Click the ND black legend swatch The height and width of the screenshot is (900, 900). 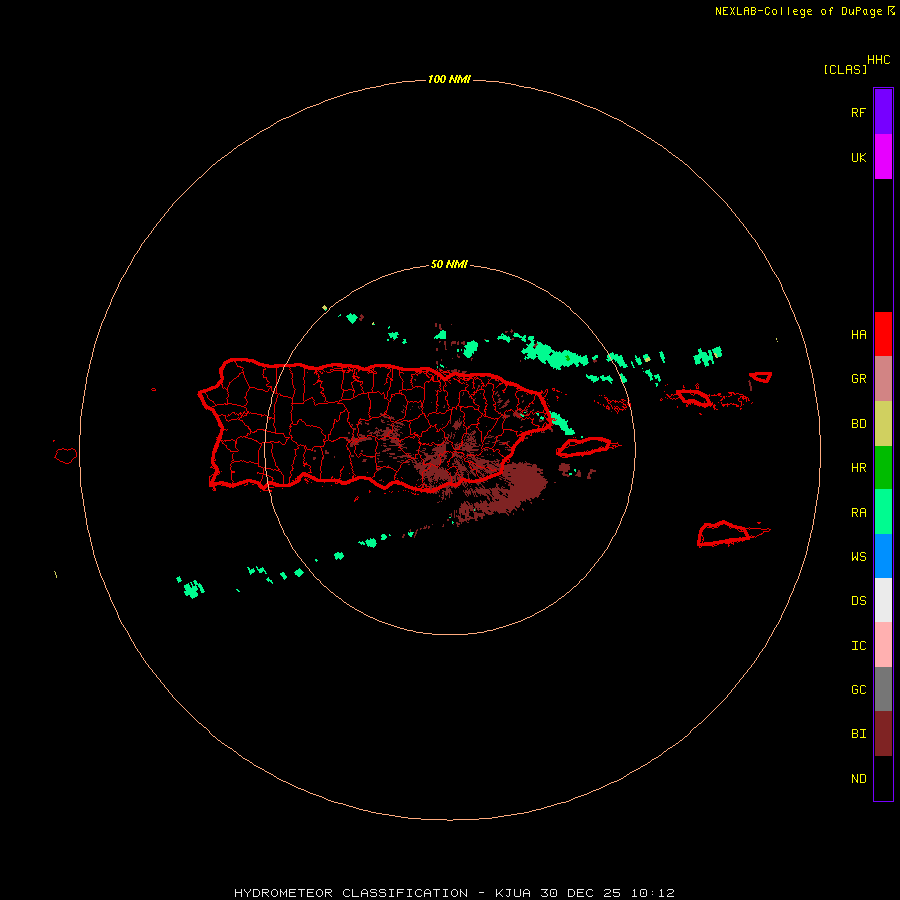point(883,778)
